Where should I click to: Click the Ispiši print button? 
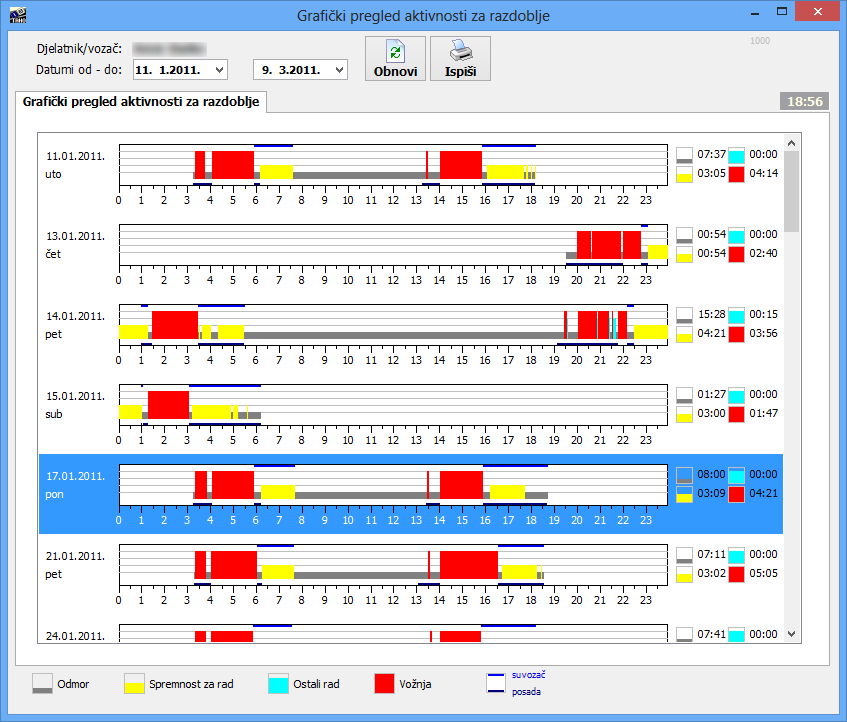tap(460, 58)
